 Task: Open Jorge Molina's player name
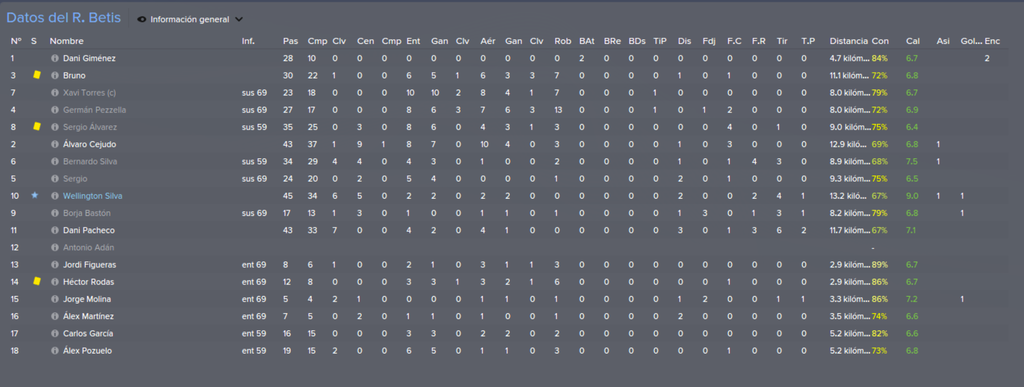coord(87,299)
